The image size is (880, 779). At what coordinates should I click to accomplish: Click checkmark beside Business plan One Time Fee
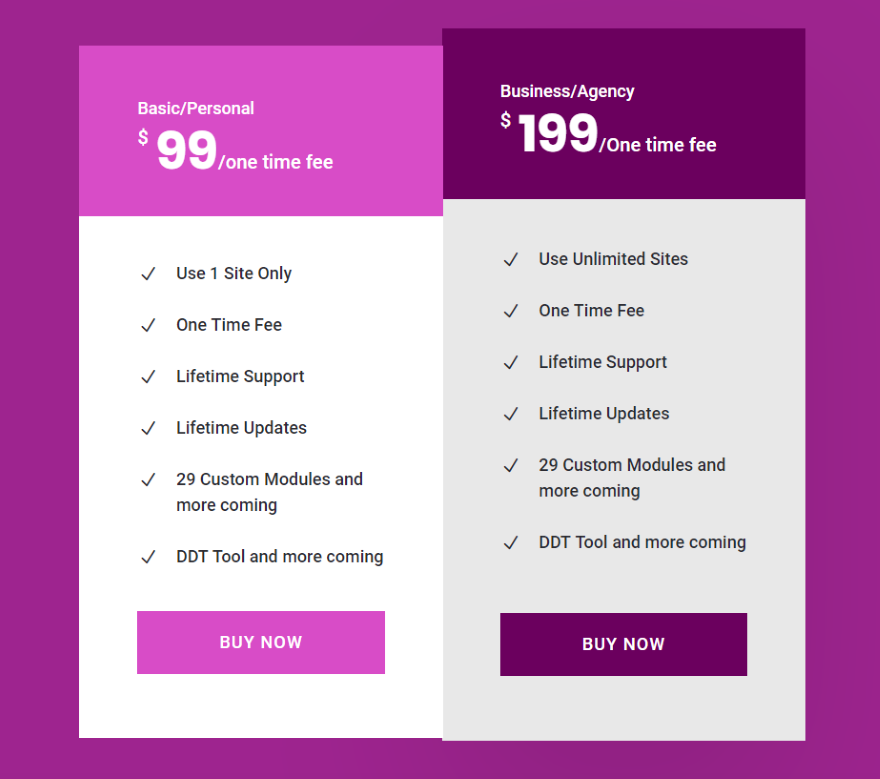coord(511,311)
